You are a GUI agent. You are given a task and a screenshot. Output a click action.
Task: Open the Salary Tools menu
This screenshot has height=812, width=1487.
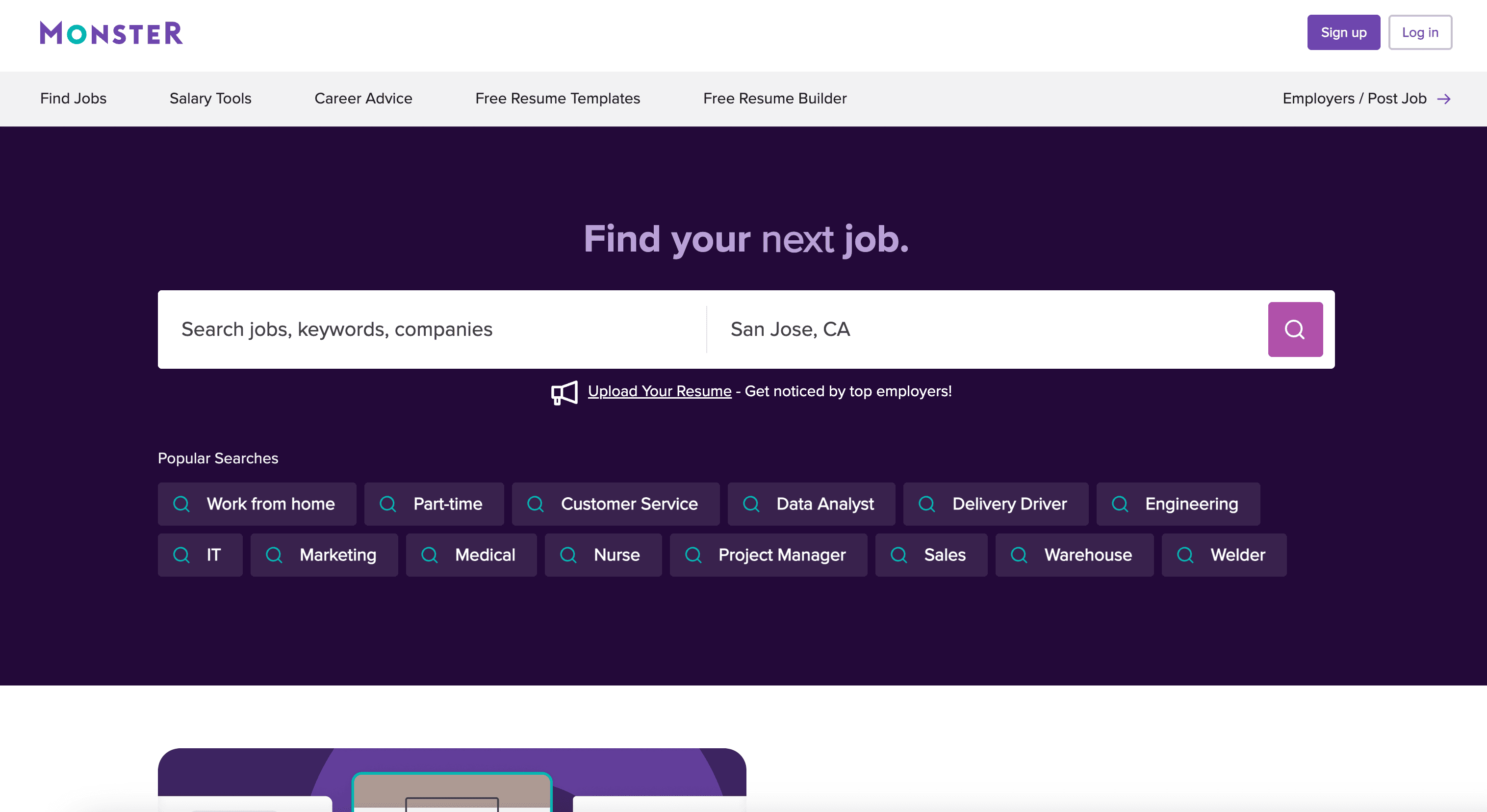tap(210, 99)
